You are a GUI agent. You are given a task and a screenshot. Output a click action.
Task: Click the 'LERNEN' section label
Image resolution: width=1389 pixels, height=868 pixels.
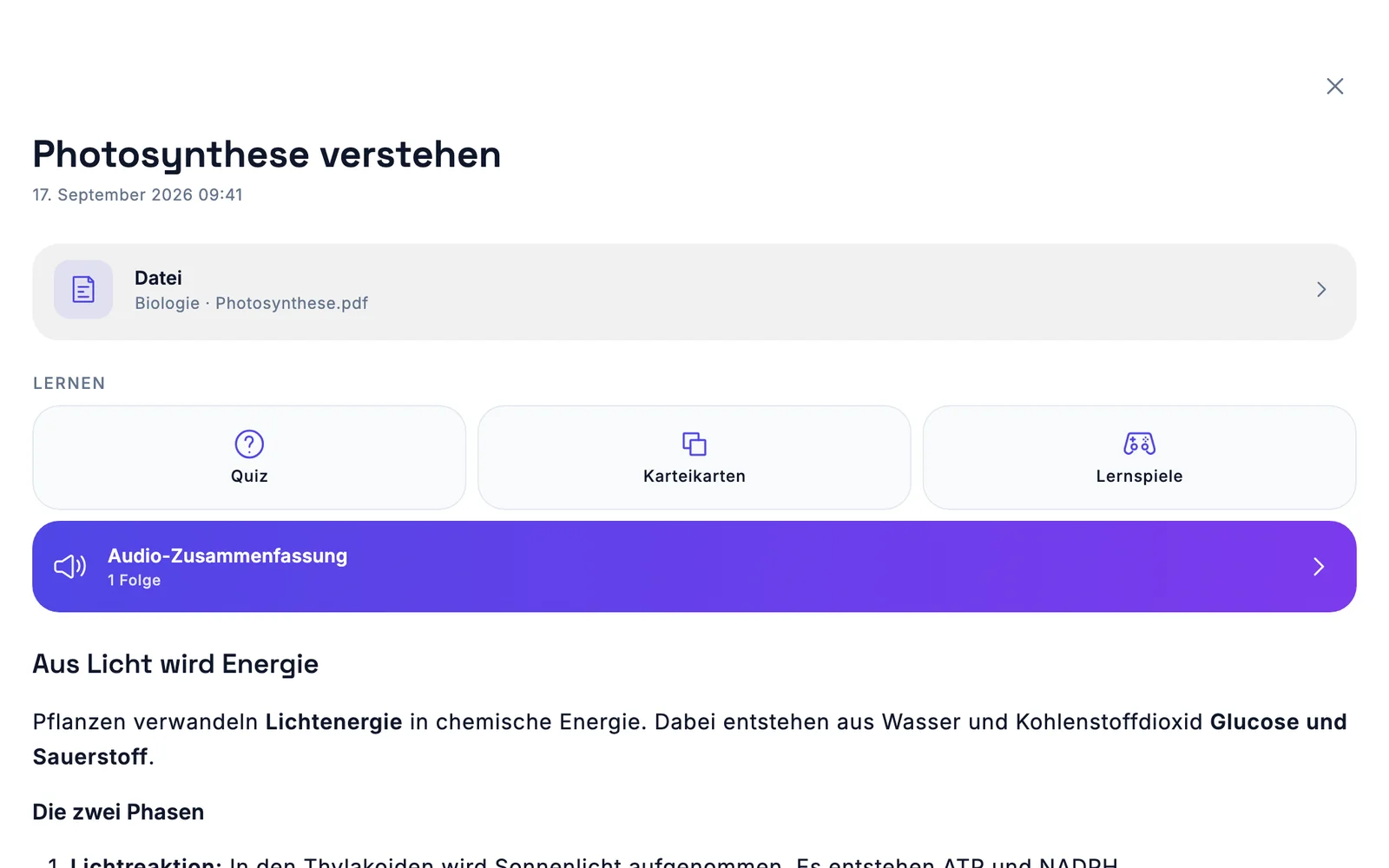(69, 383)
